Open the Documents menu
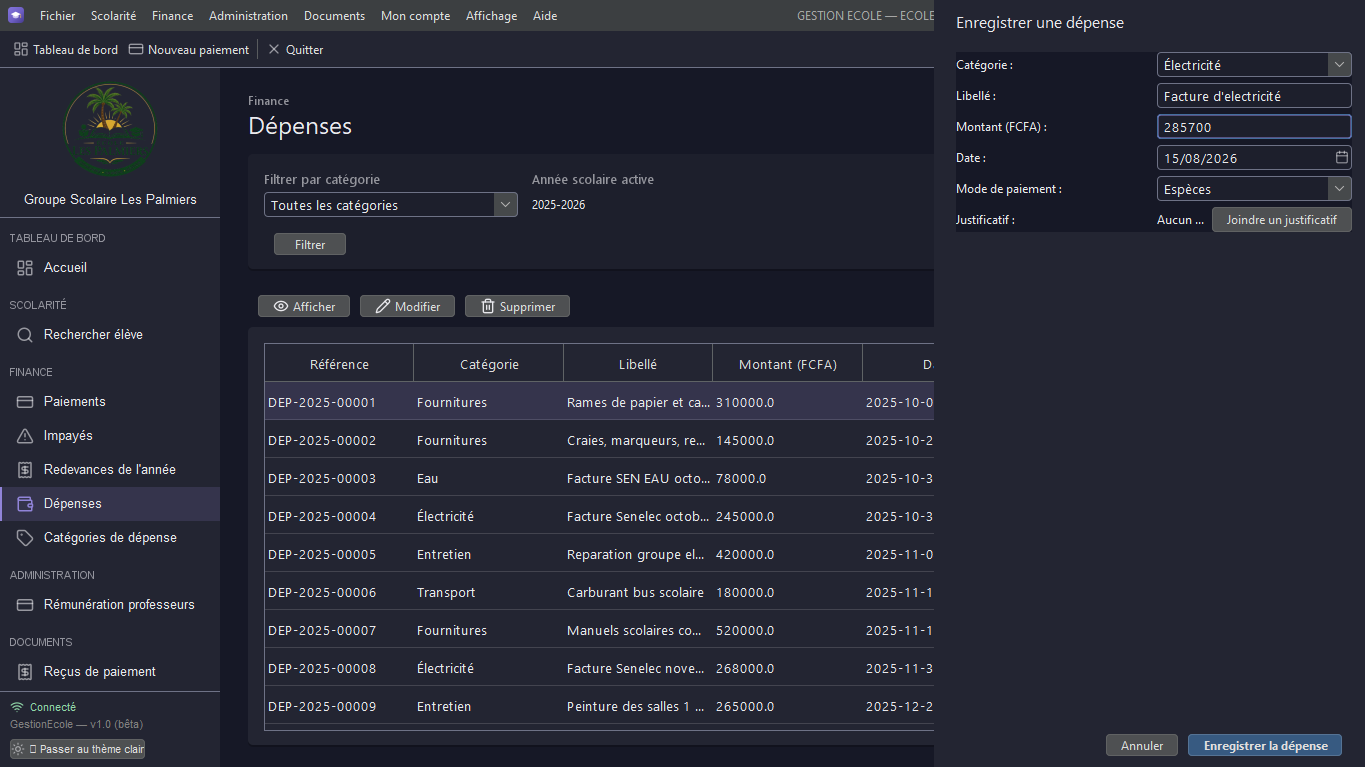Screen dimensions: 1365x767 click(x=334, y=15)
